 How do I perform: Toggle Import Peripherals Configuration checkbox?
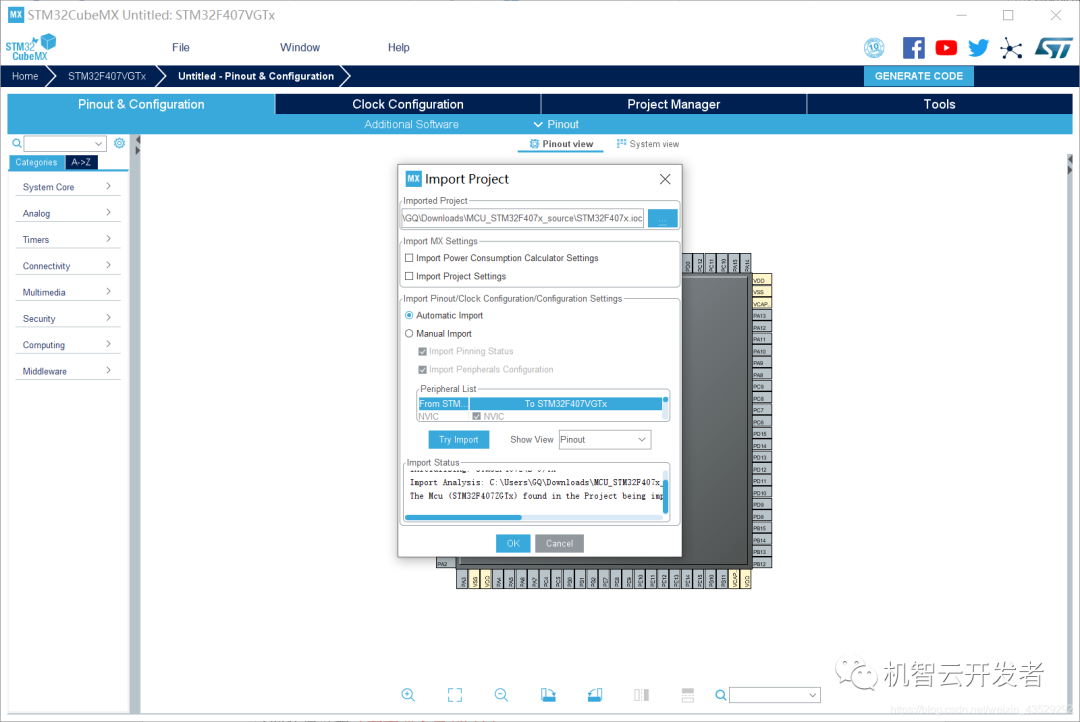(423, 370)
